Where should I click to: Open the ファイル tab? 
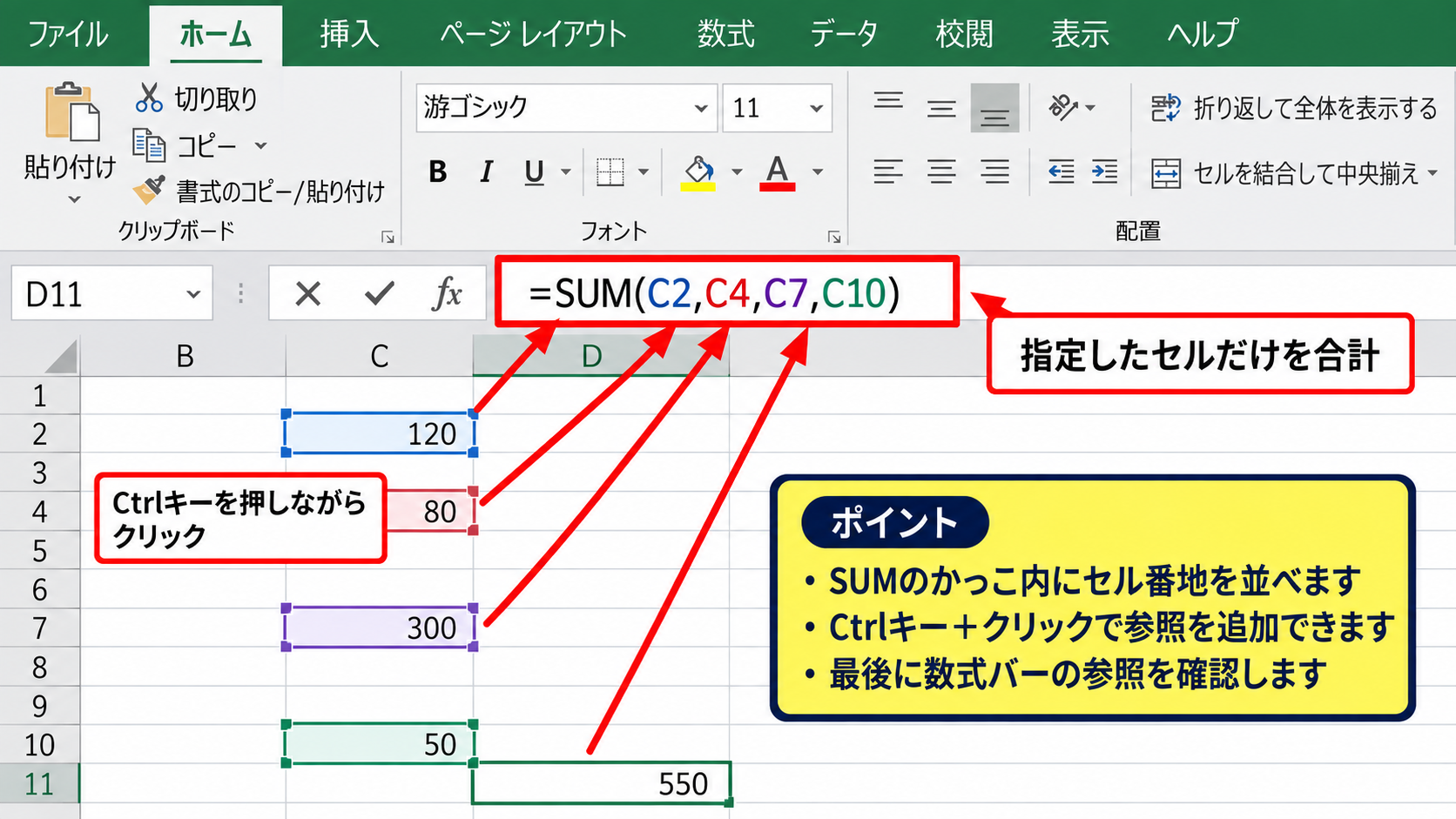click(x=68, y=34)
